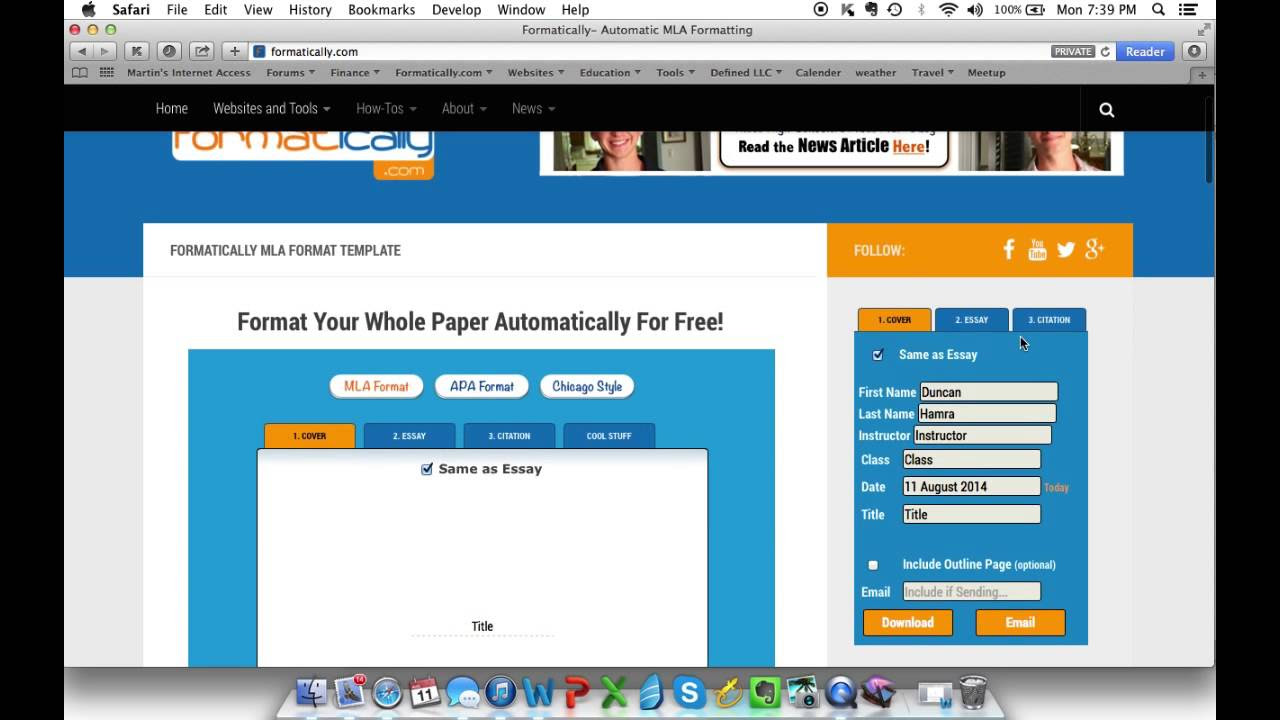Click the plus add-bookmark toolbar button
This screenshot has height=720, width=1280.
click(234, 51)
